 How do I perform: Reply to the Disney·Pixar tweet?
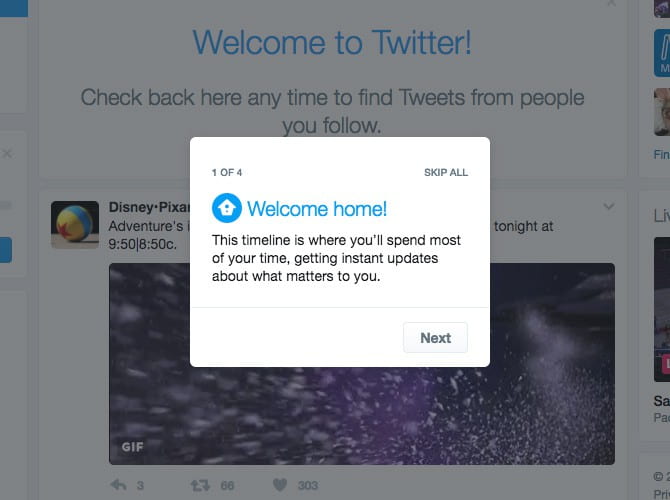coord(118,485)
